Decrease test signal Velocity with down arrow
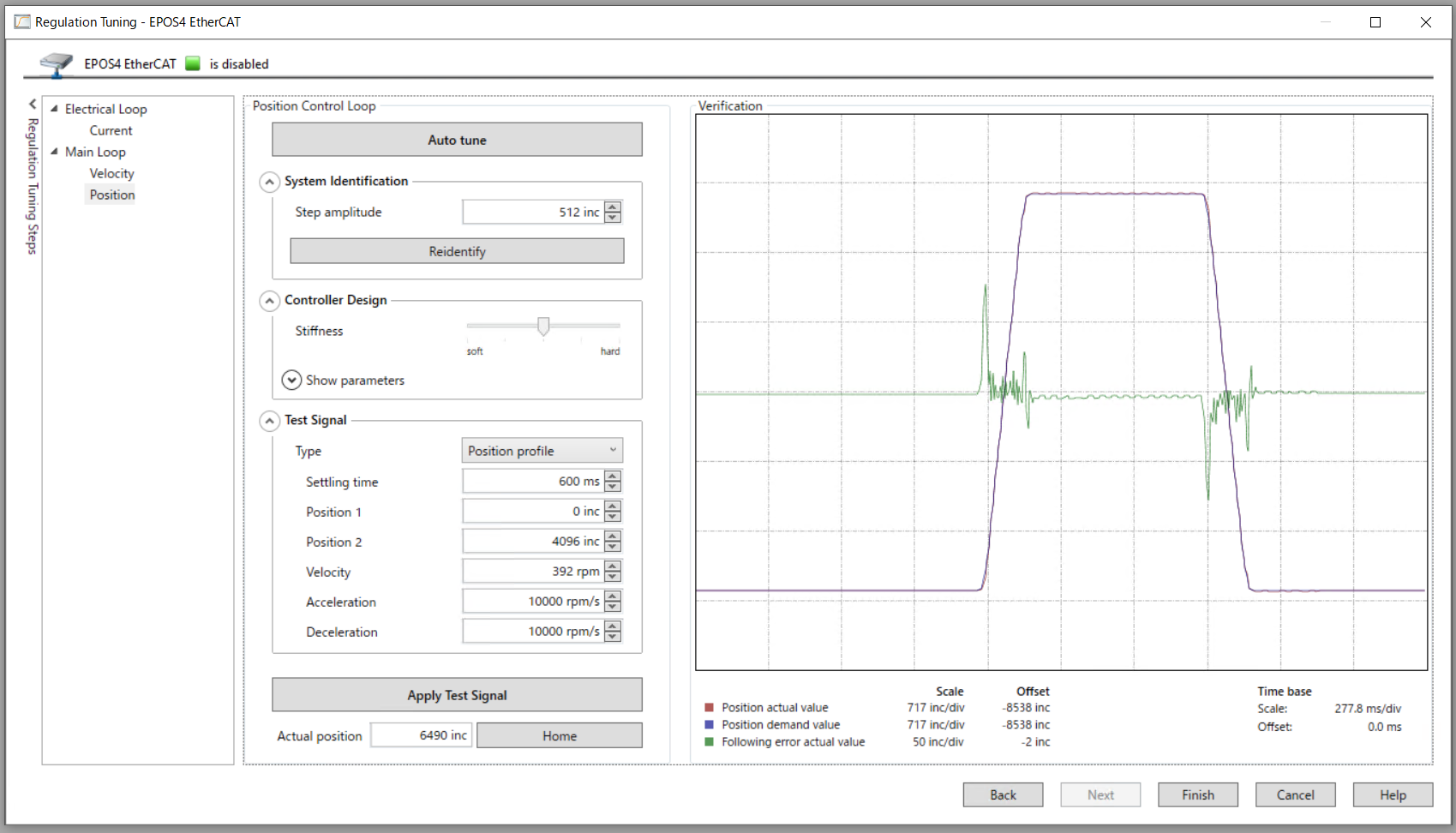This screenshot has height=833, width=1456. tap(613, 578)
